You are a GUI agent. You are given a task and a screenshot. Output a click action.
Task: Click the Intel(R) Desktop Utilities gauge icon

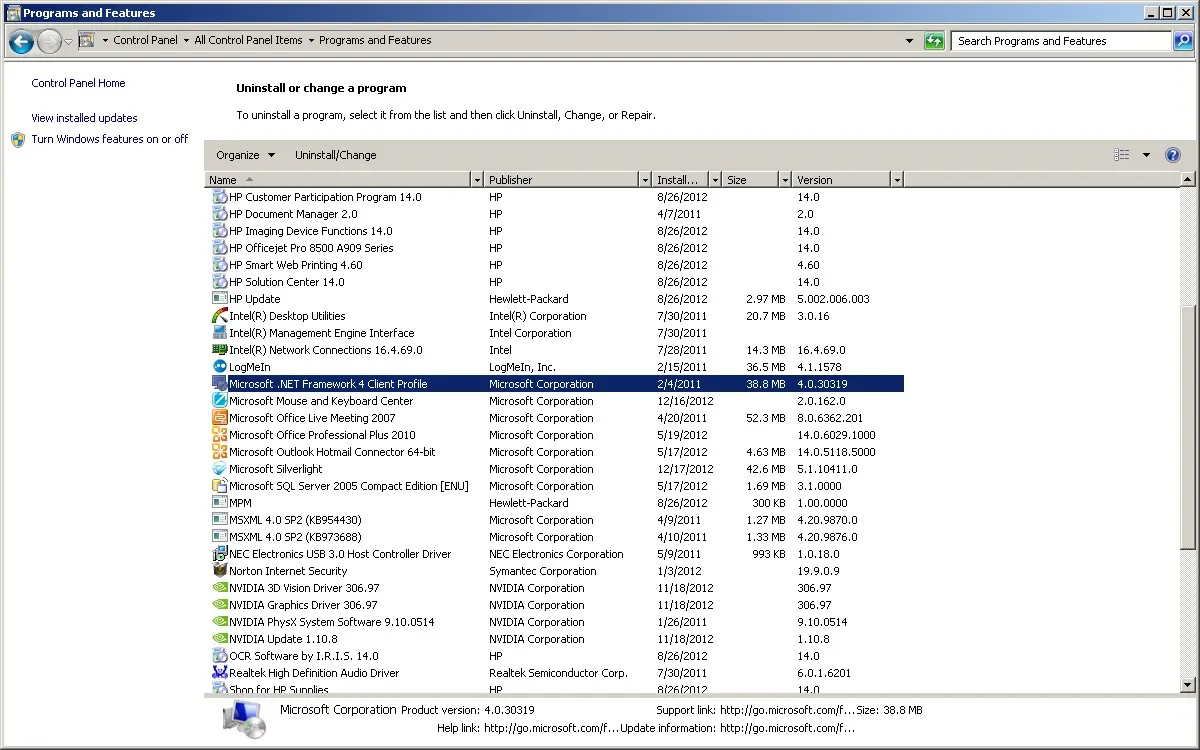(x=220, y=316)
